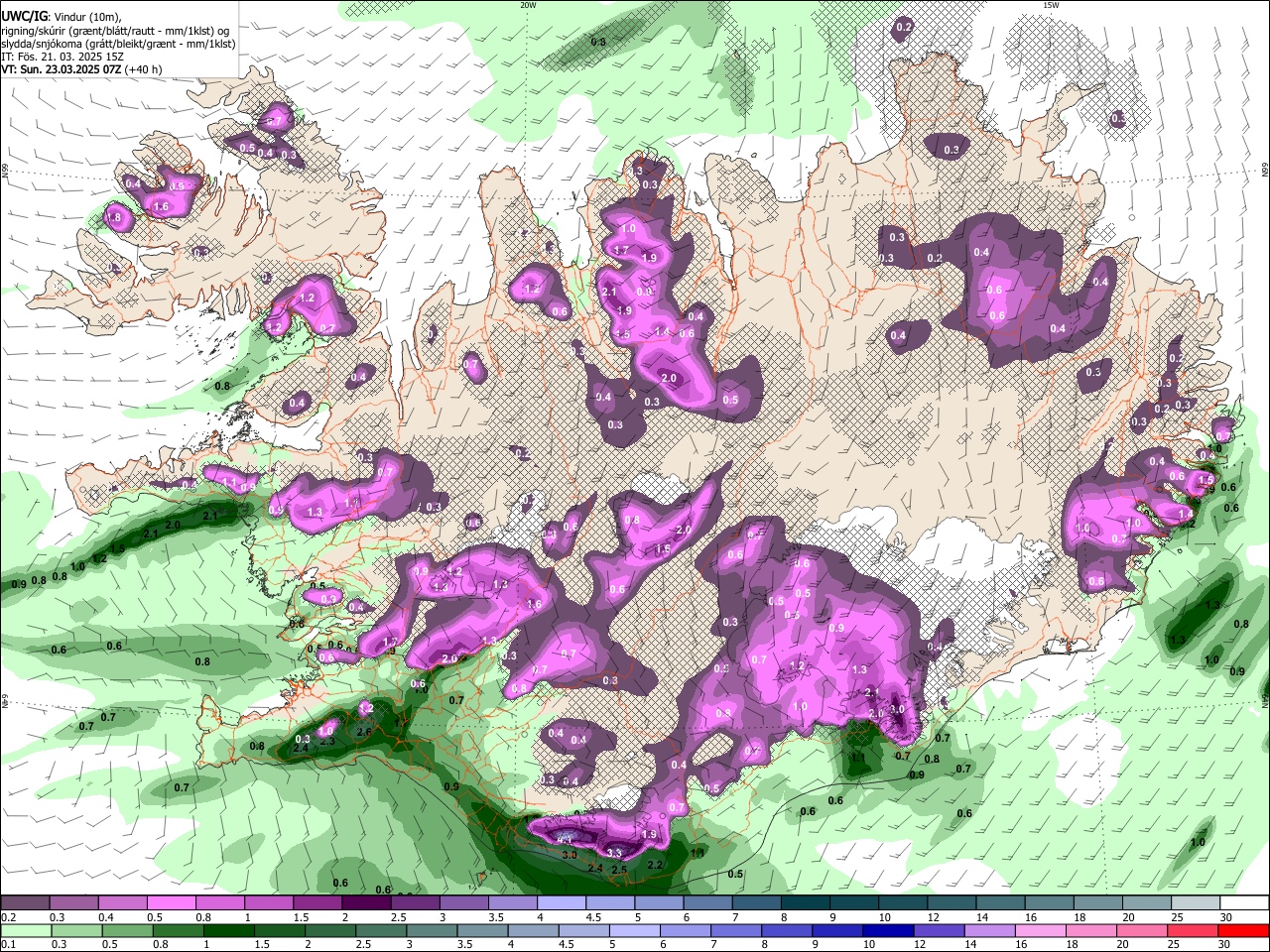
Task: Click the '0.1' label in the lower legend
Action: 8,944
